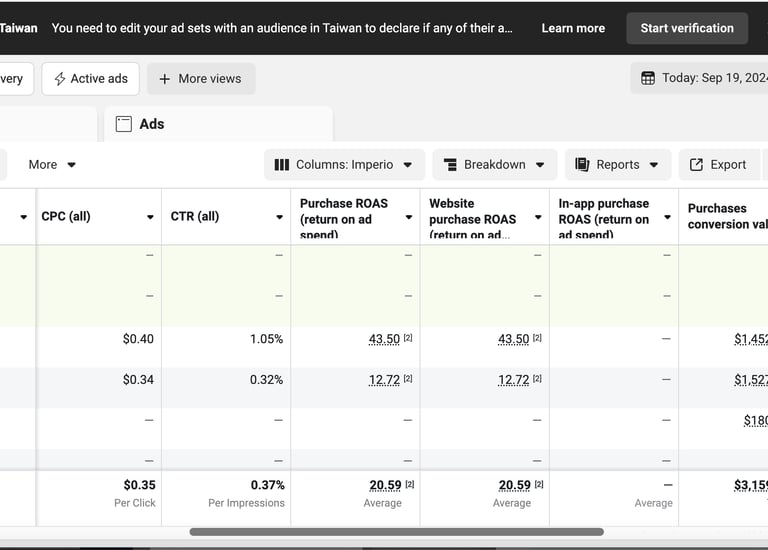
Task: Follow the Learn more link
Action: (573, 28)
